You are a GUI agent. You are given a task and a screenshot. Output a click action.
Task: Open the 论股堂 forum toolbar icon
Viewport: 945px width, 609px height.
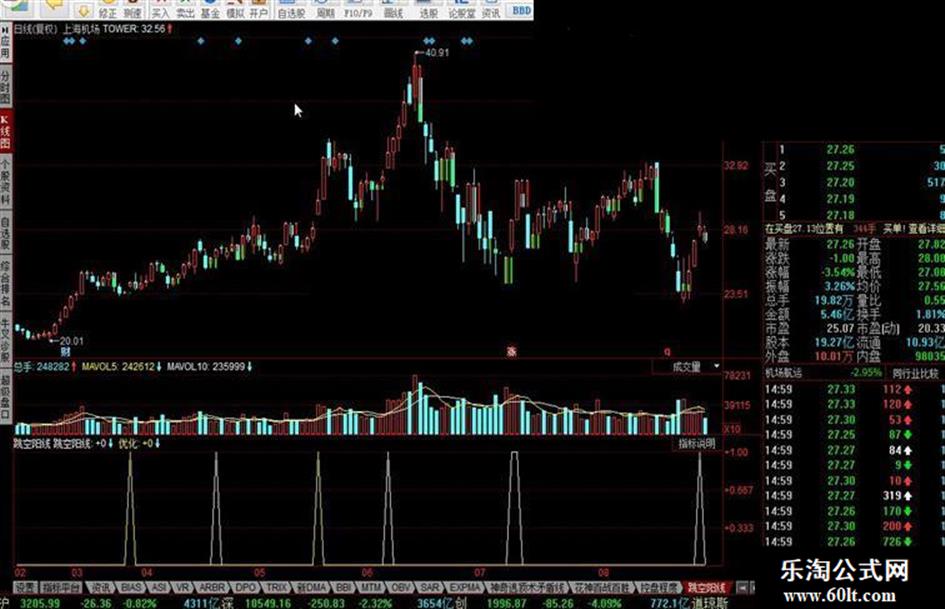462,9
